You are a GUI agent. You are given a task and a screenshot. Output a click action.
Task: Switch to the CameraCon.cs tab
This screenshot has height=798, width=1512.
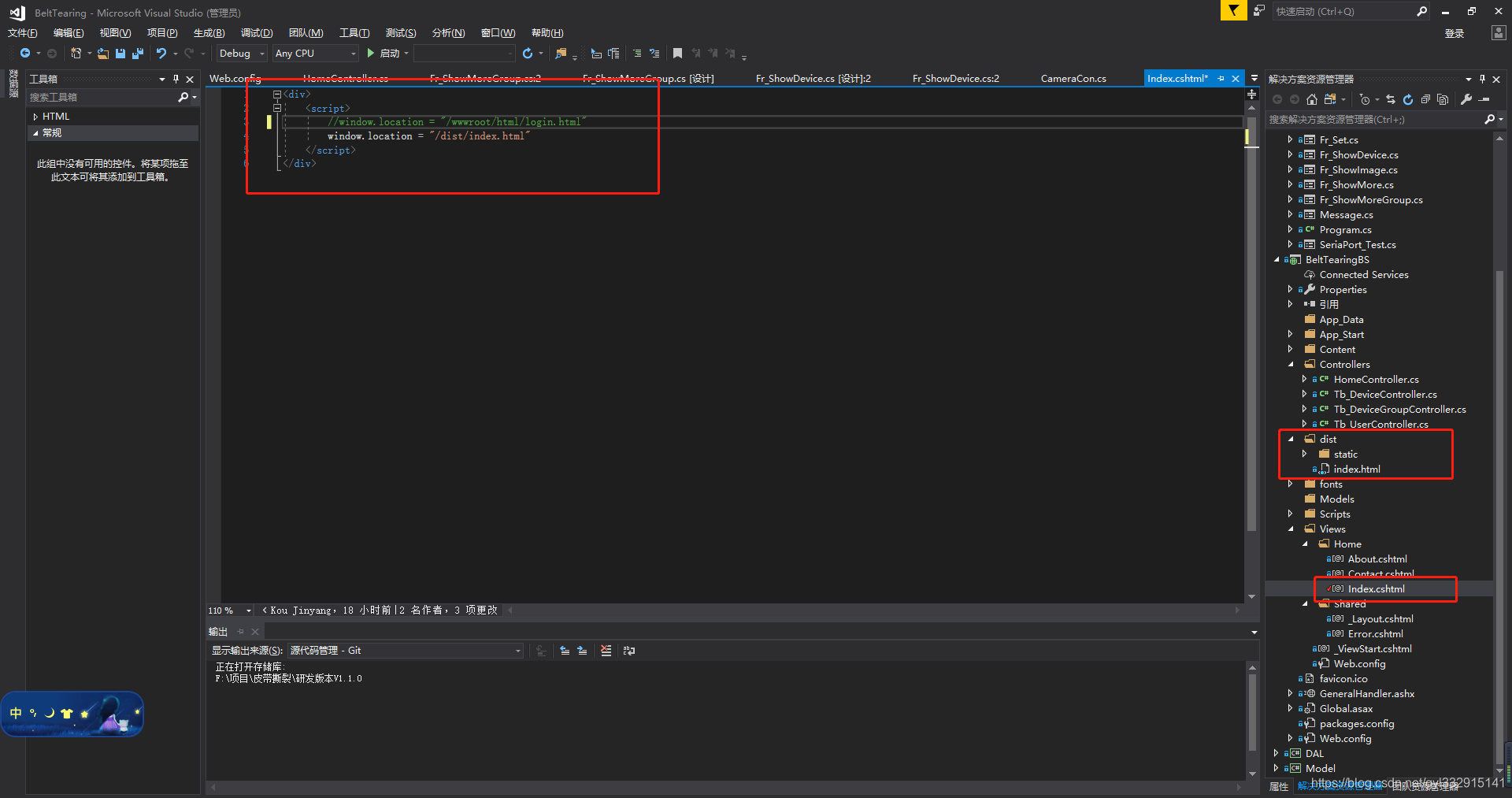coord(1073,79)
